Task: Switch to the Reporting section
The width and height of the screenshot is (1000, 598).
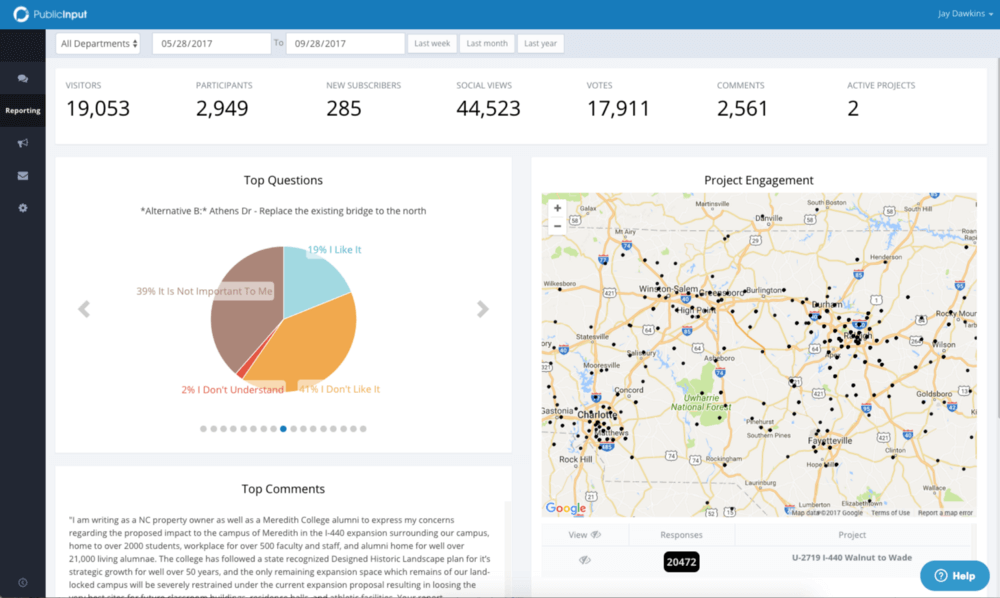Action: point(22,110)
